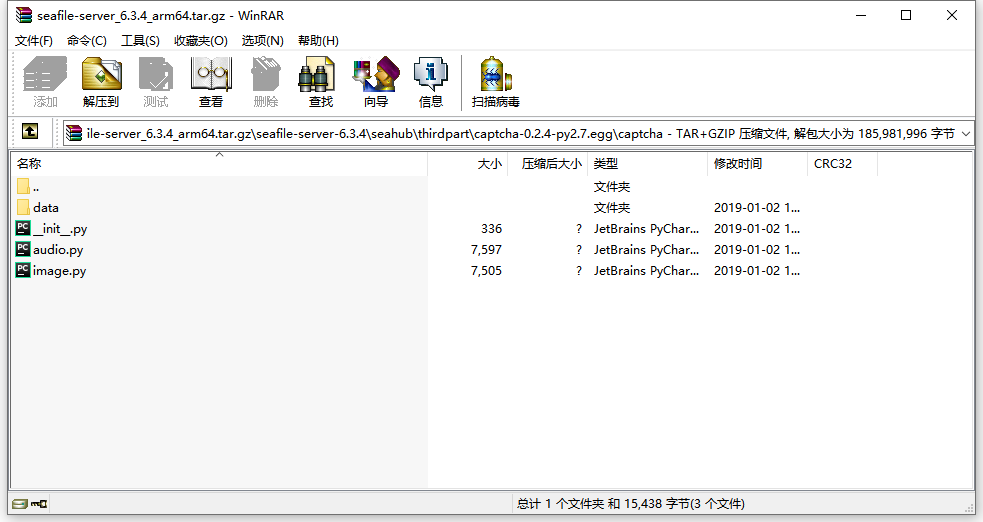Open the 工具(S) menu
The width and height of the screenshot is (983, 522).
coord(140,41)
